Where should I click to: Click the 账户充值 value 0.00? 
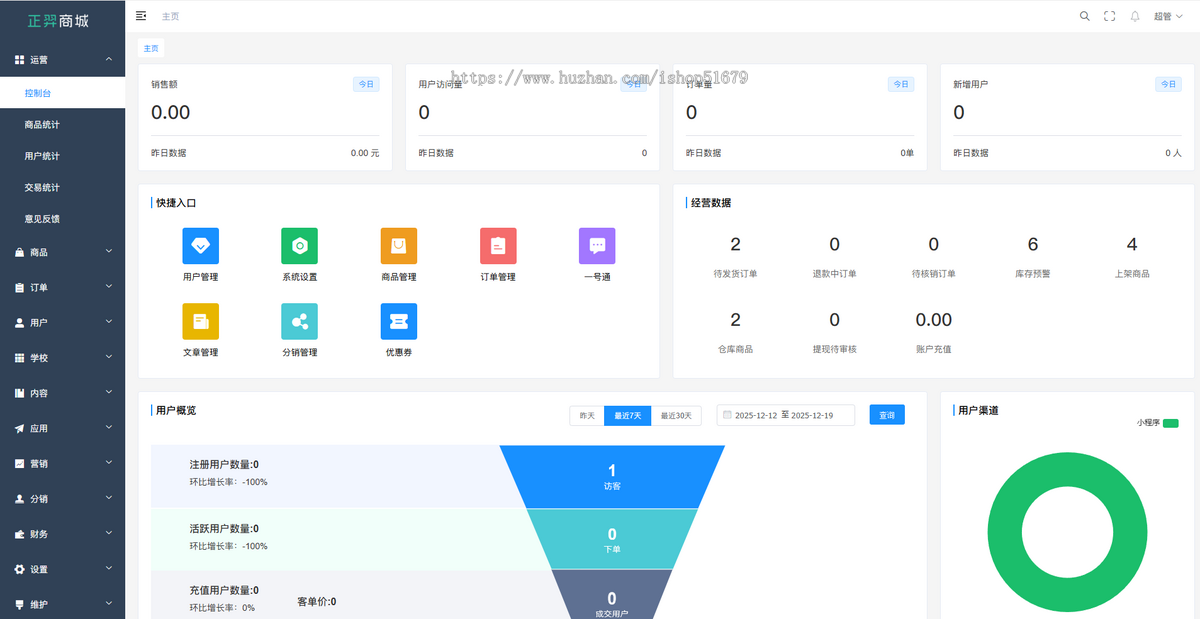(934, 320)
